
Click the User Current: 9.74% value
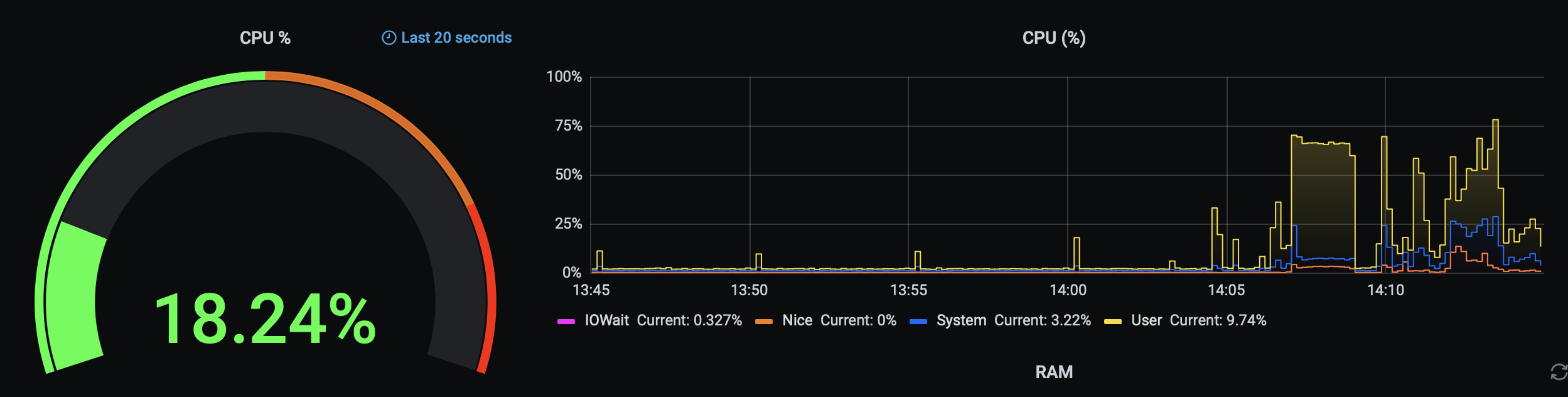pyautogui.click(x=1218, y=320)
